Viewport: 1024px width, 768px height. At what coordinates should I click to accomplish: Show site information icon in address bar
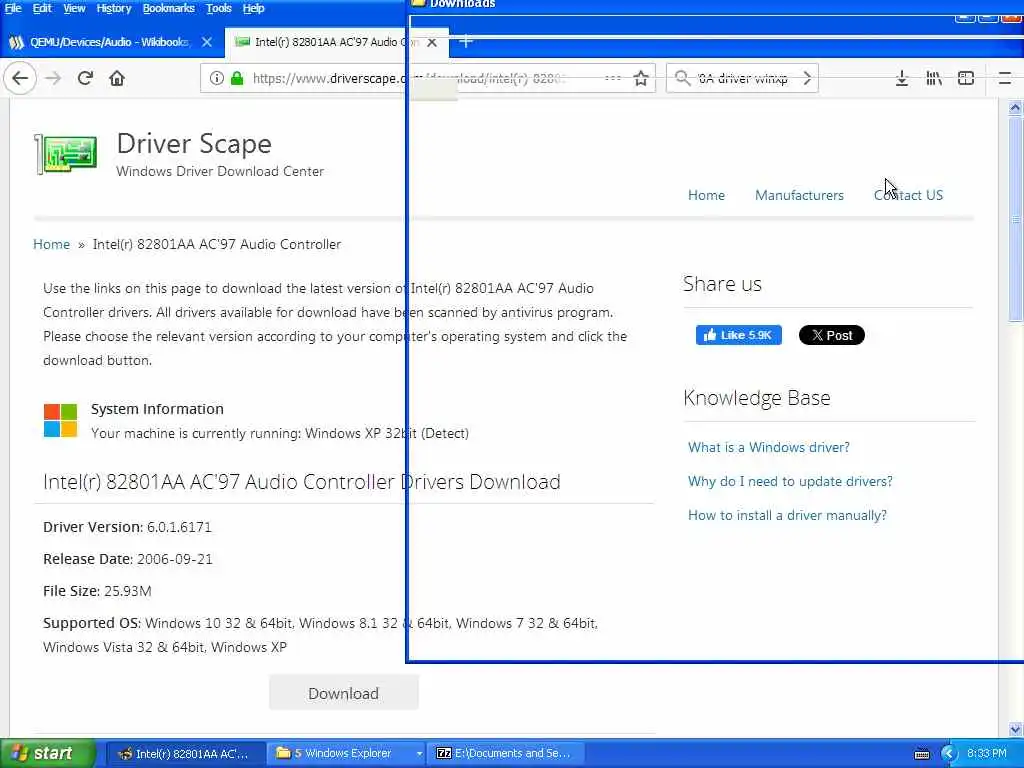(x=217, y=78)
